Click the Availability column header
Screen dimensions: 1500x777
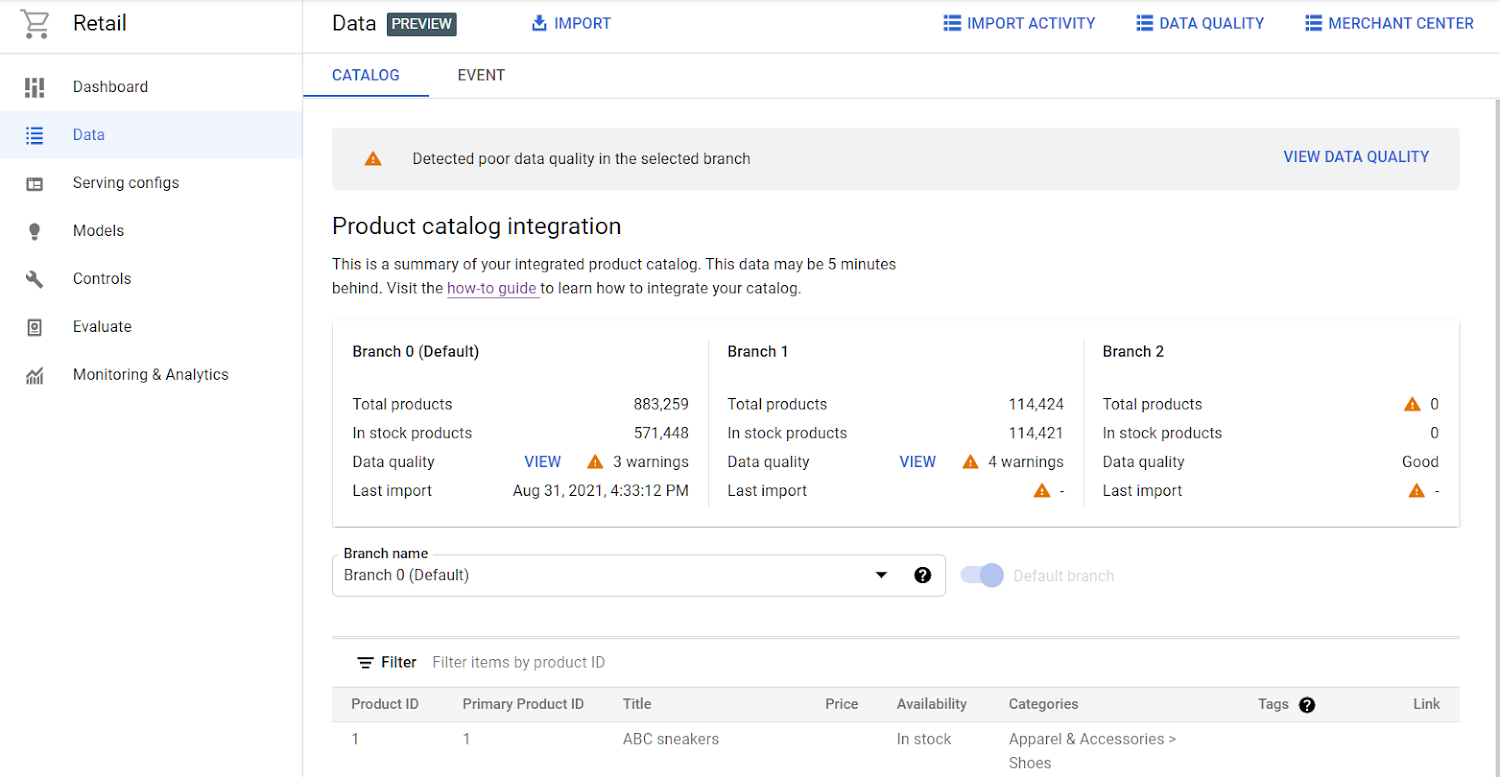[x=932, y=704]
